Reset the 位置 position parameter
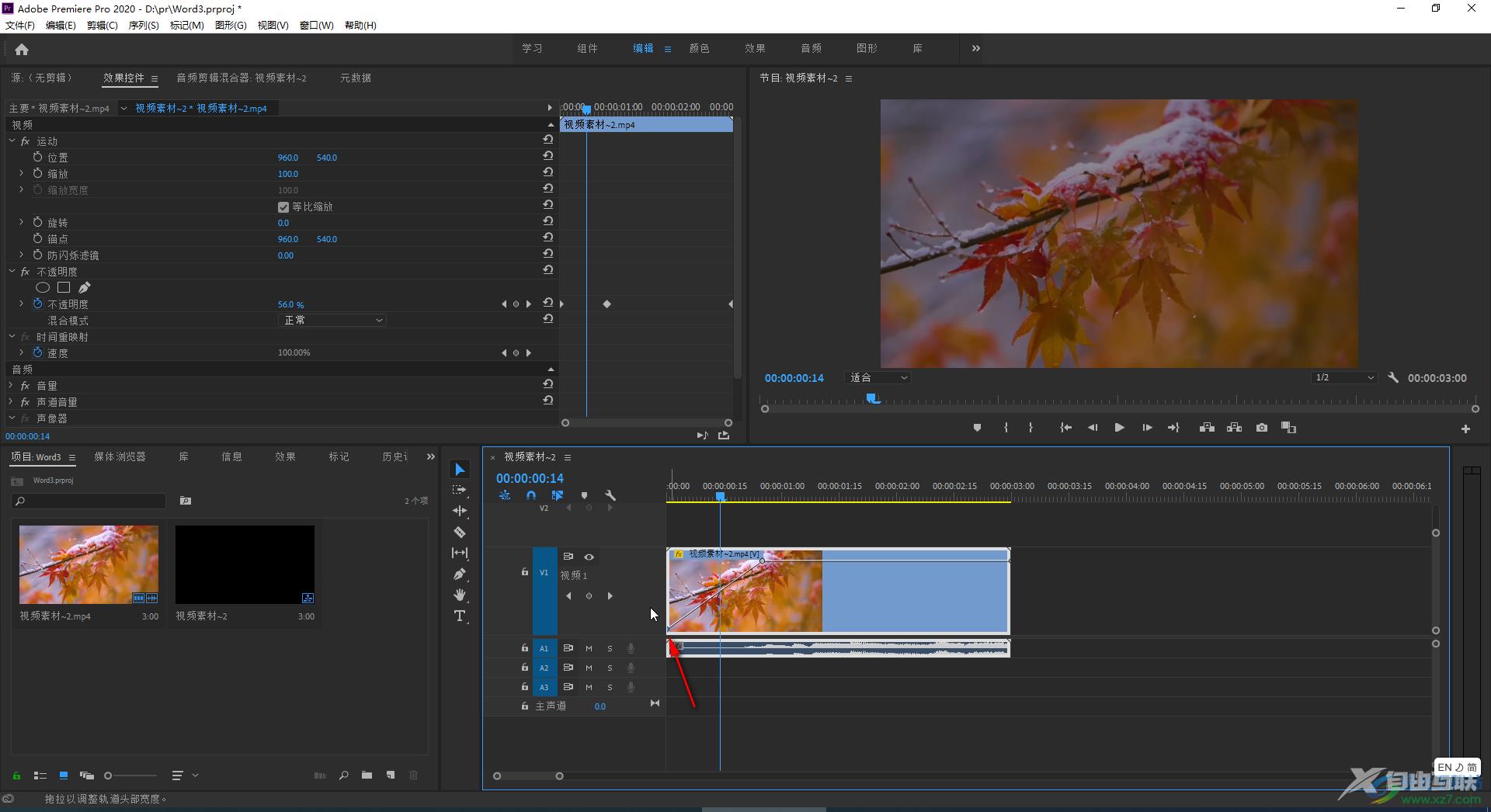 point(547,156)
